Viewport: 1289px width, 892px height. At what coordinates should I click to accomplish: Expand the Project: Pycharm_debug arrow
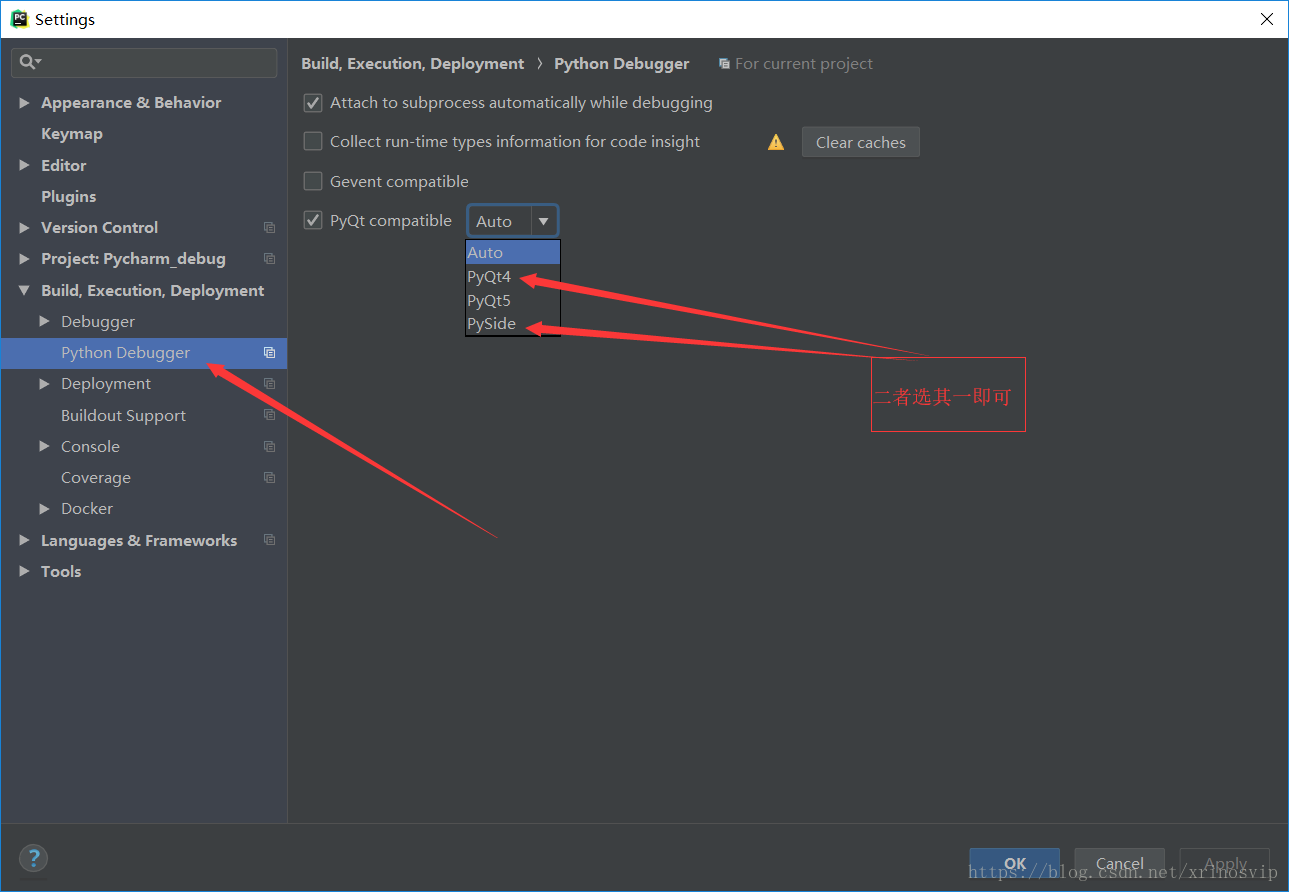[x=24, y=259]
